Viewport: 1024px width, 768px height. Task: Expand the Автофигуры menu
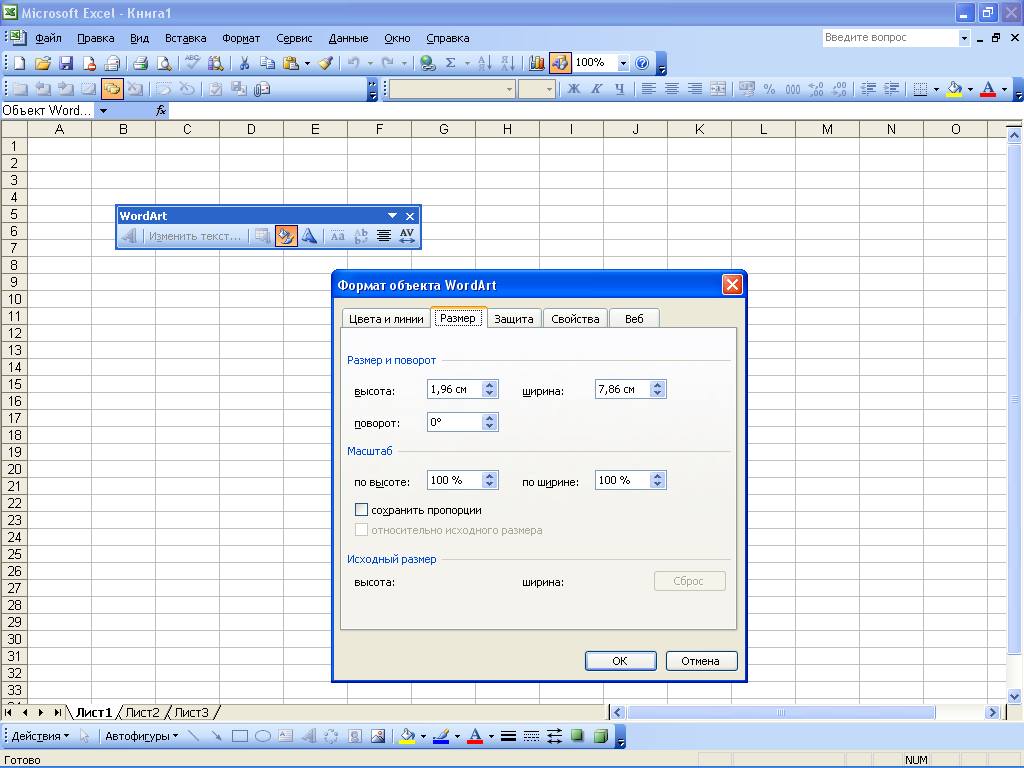[142, 737]
